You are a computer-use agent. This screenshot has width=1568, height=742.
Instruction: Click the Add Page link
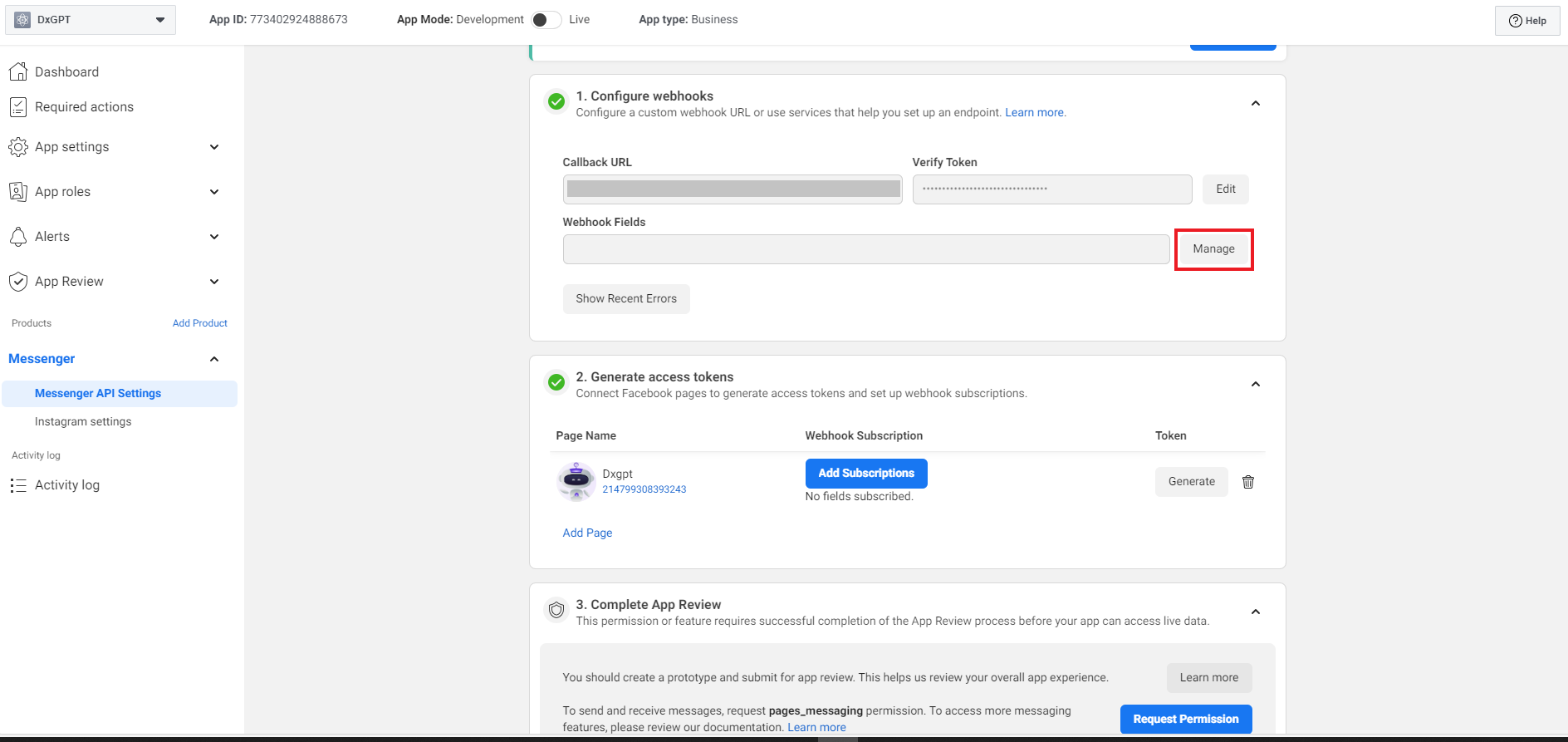click(587, 533)
